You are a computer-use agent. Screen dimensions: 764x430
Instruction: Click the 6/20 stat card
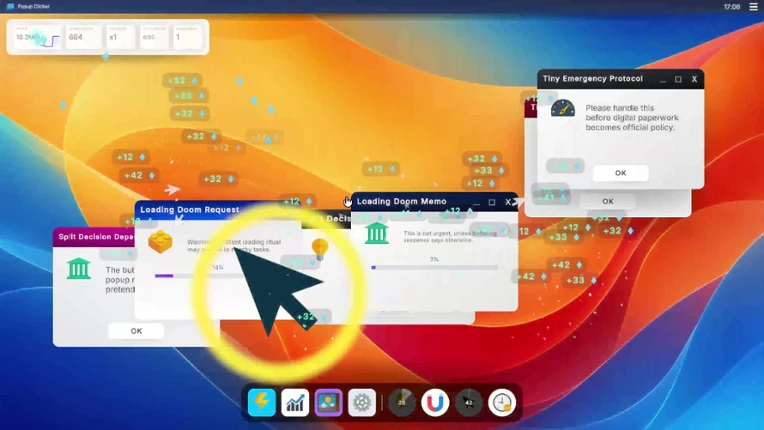pyautogui.click(x=154, y=37)
